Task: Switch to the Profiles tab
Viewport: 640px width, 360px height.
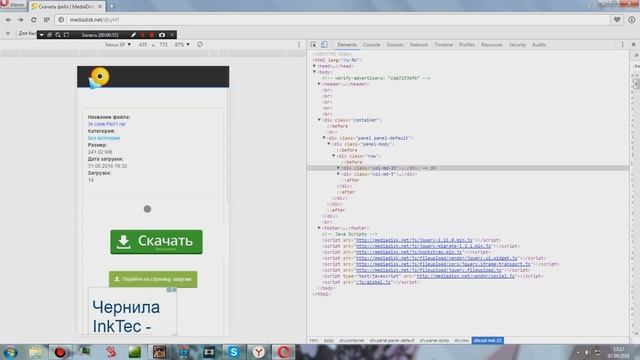Action: 467,45
